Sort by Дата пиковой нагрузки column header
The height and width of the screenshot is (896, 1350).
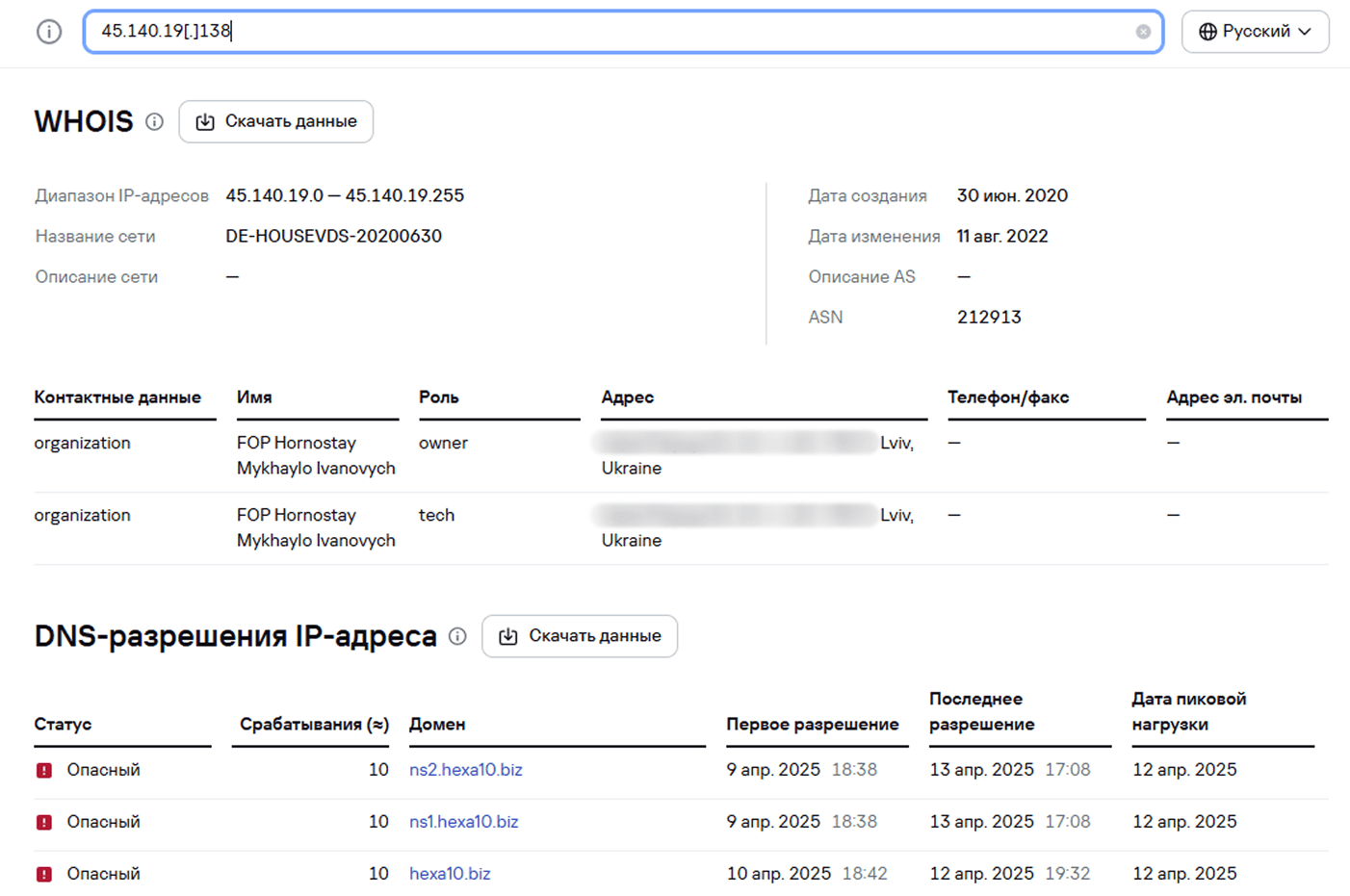click(1188, 712)
